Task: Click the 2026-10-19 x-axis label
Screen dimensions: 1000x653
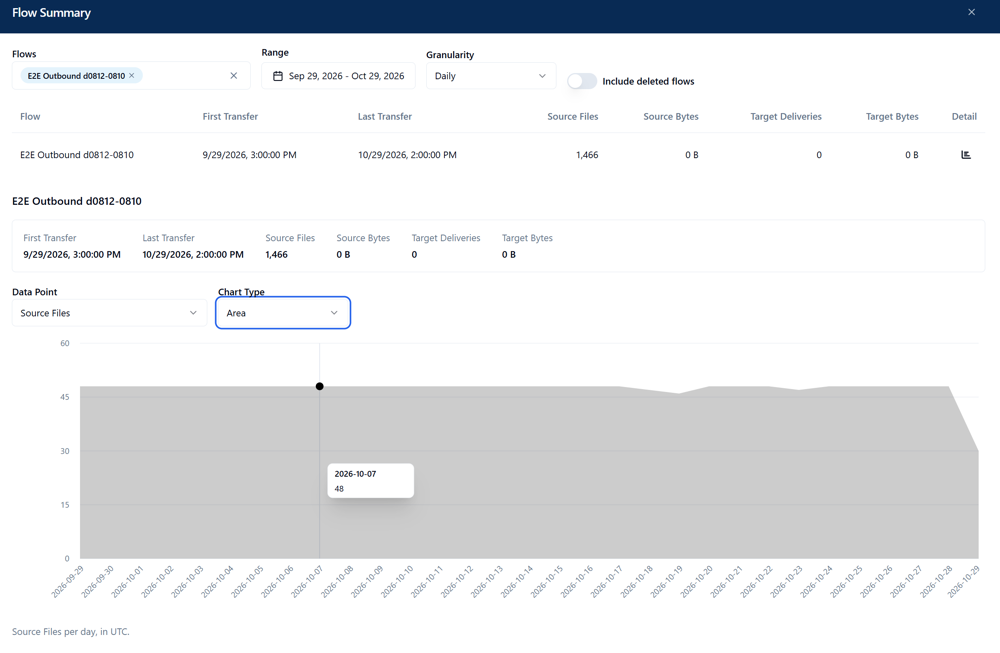Action: coord(666,581)
